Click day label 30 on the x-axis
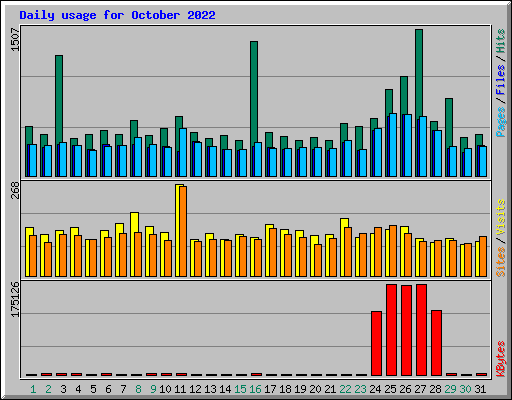This screenshot has height=400, width=512. coord(465,389)
